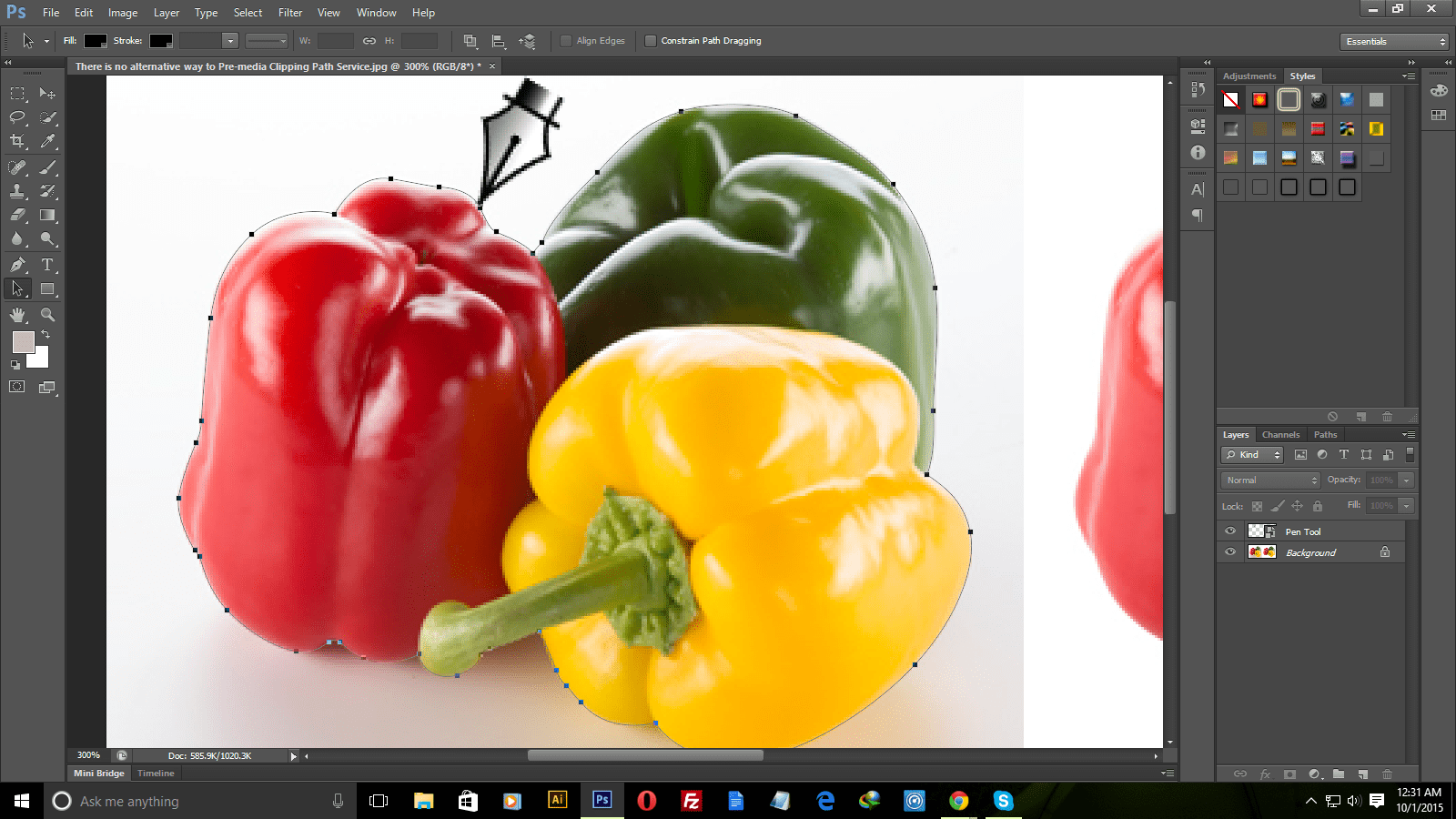Viewport: 1456px width, 819px height.
Task: Select the Path Selection tool
Action: coord(17,288)
